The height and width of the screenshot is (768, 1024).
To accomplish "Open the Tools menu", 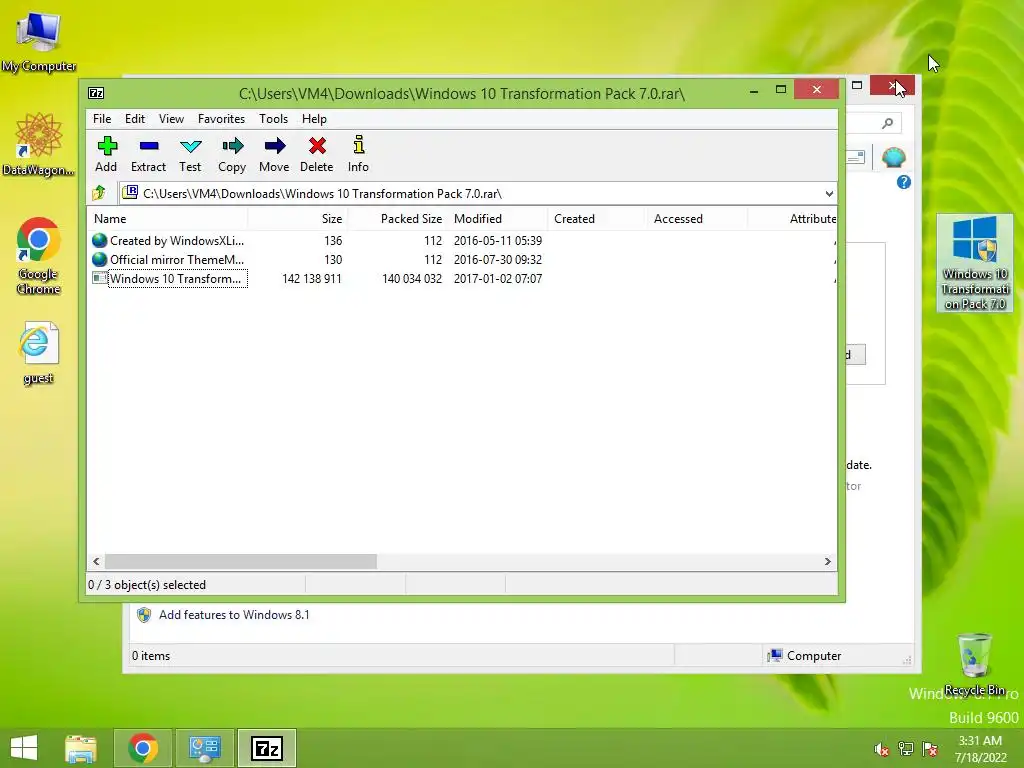I will tap(273, 119).
